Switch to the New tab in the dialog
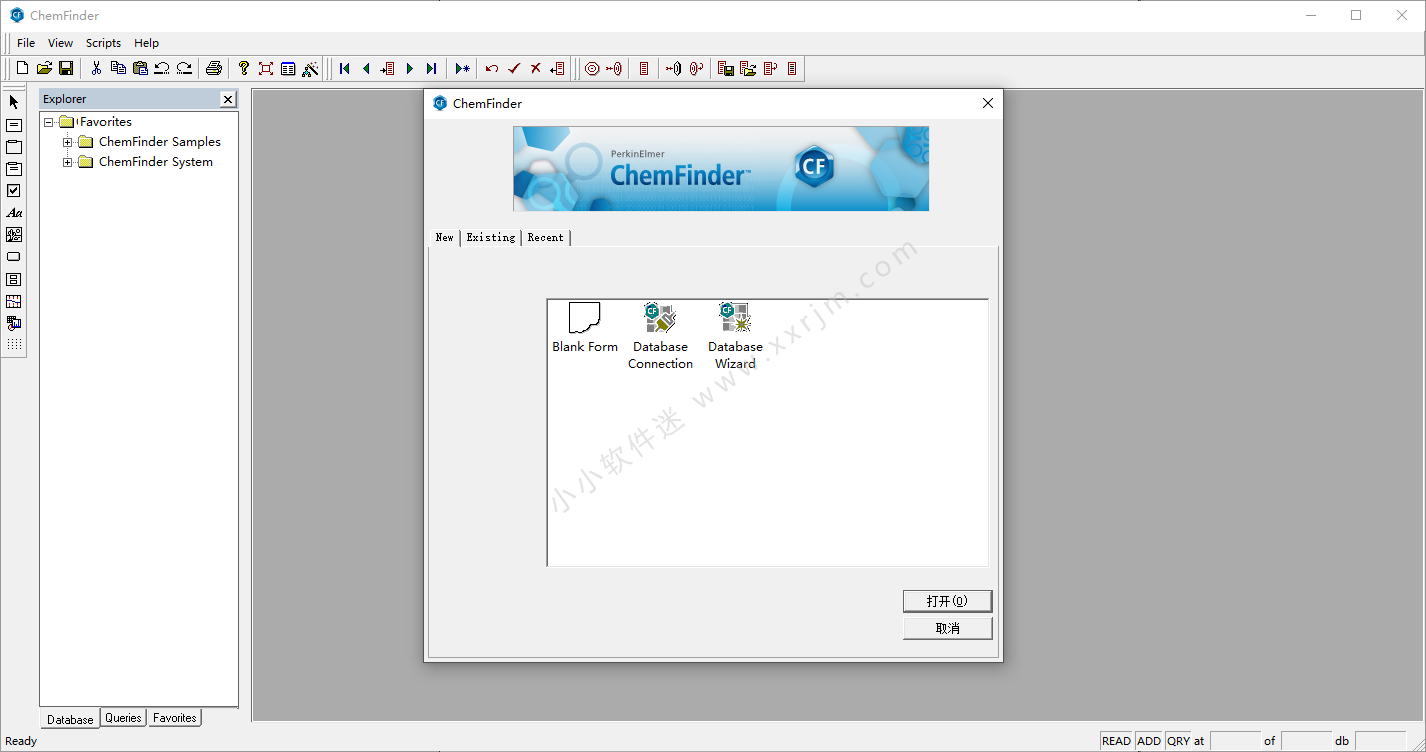Image resolution: width=1426 pixels, height=752 pixels. 445,237
